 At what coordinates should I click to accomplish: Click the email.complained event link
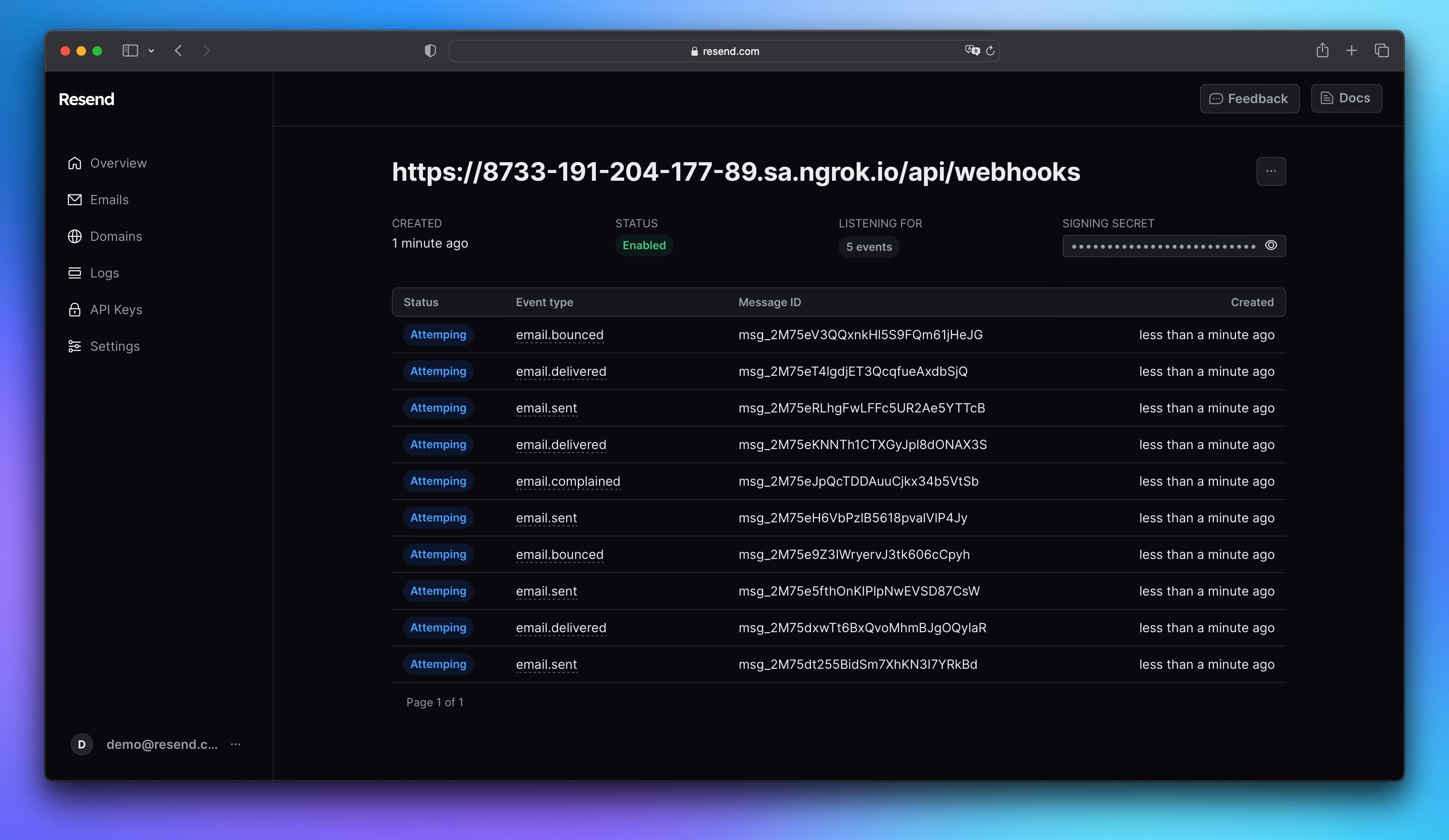click(568, 481)
